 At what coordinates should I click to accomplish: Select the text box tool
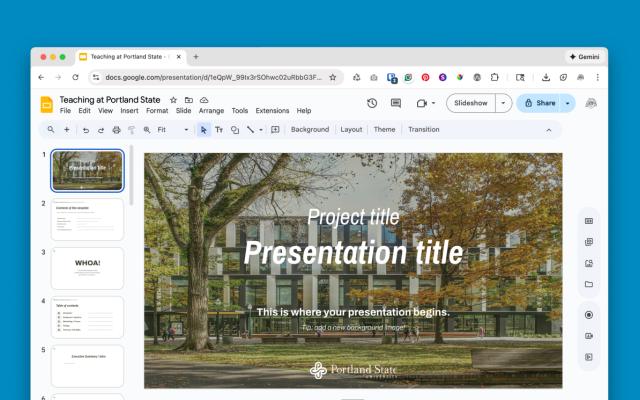(219, 130)
